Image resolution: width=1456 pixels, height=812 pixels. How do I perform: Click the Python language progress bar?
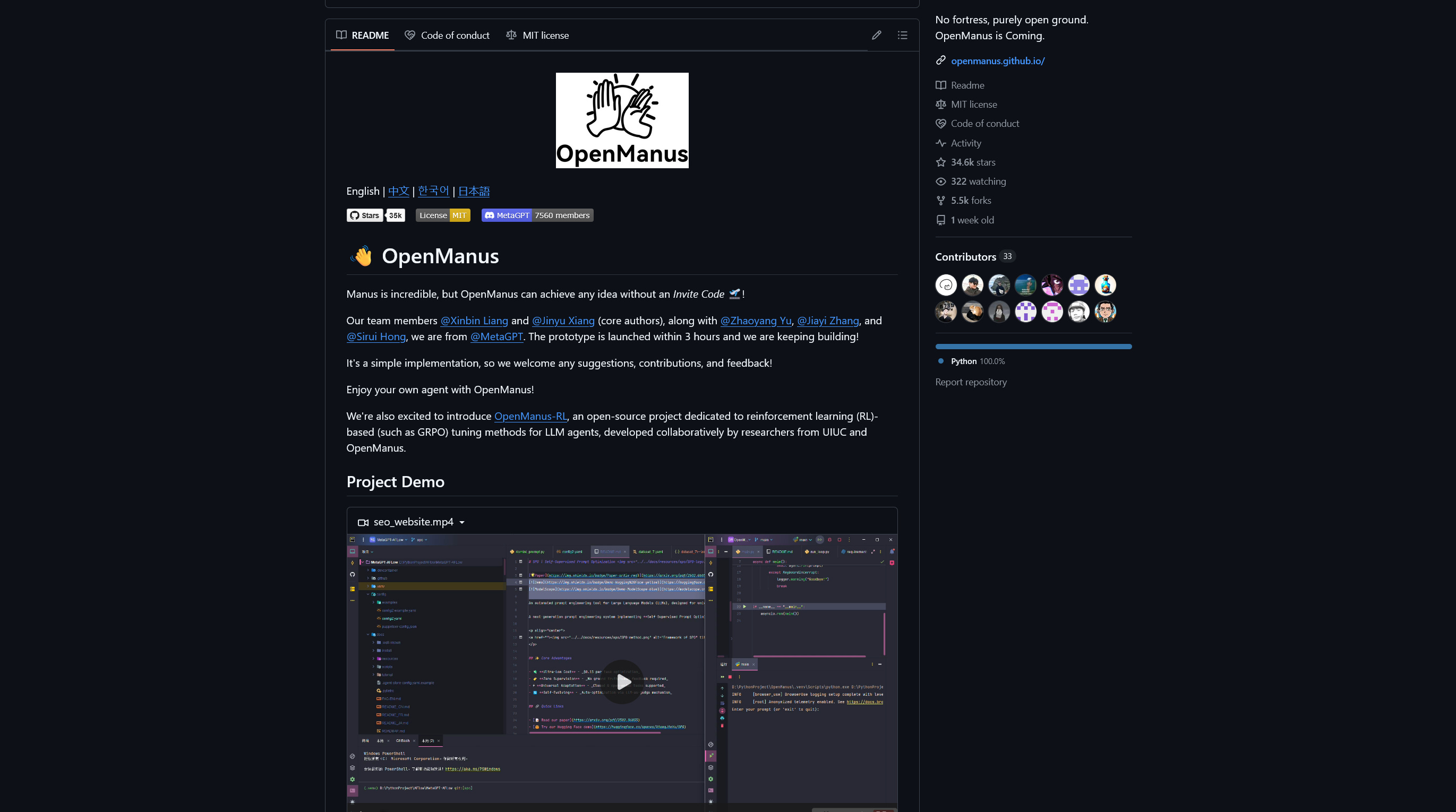pyautogui.click(x=1033, y=347)
